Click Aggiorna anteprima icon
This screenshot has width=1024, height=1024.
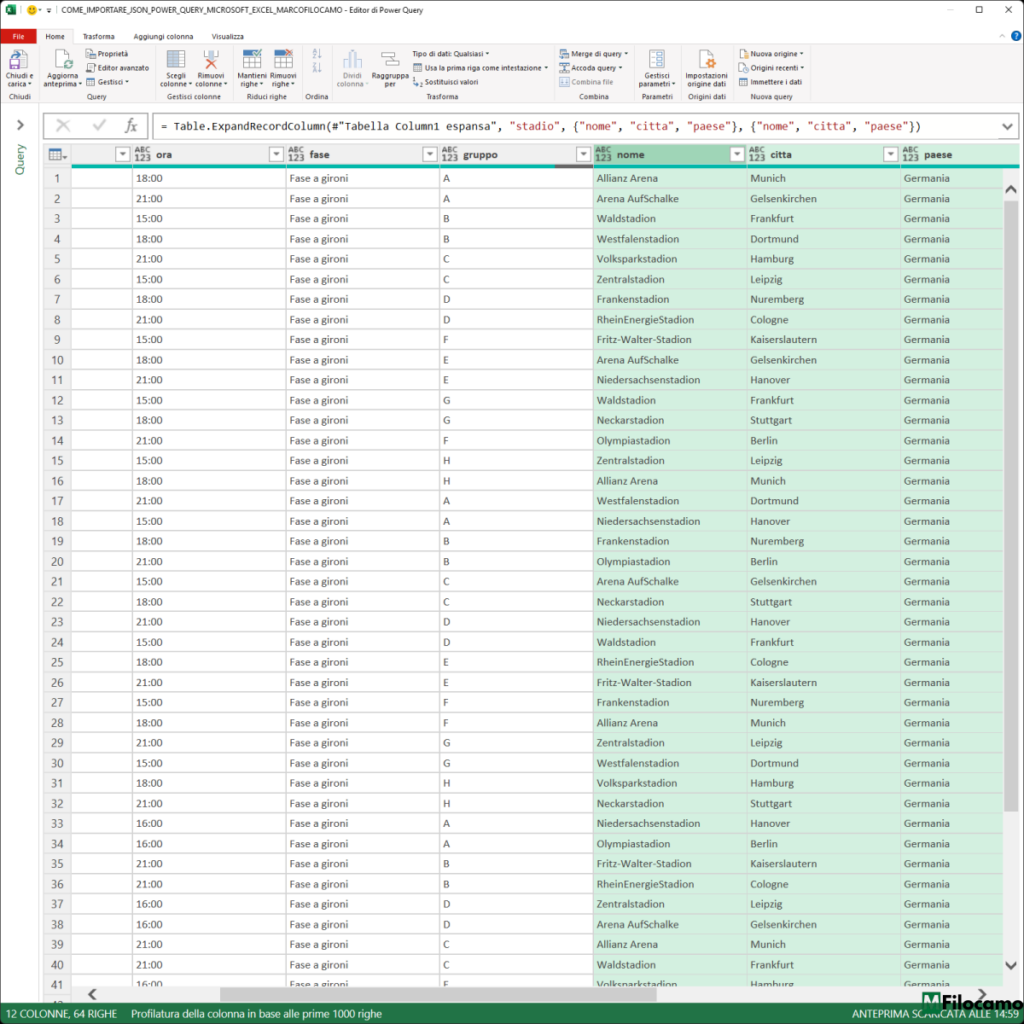[63, 60]
